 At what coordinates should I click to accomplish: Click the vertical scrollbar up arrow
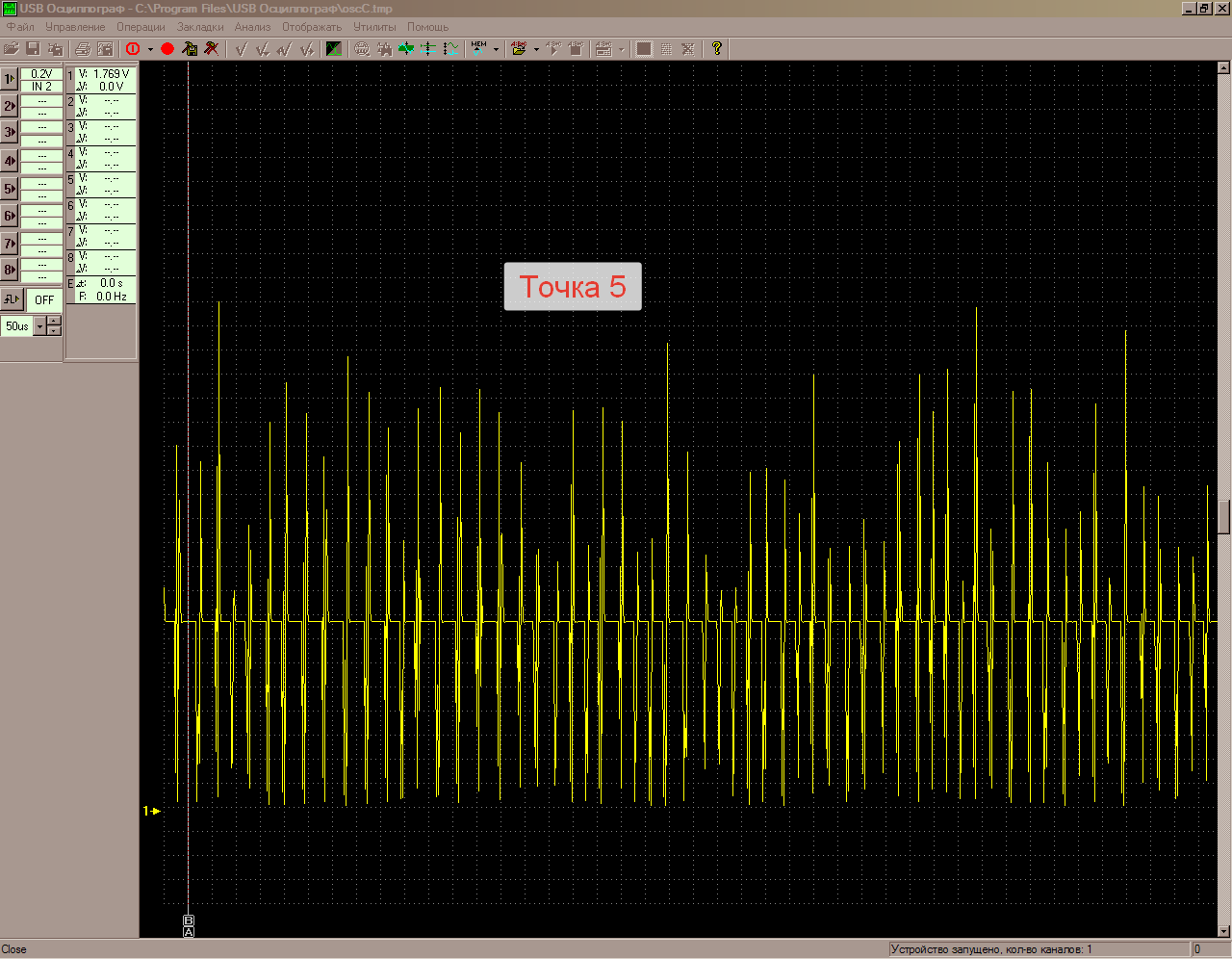pyautogui.click(x=1223, y=68)
